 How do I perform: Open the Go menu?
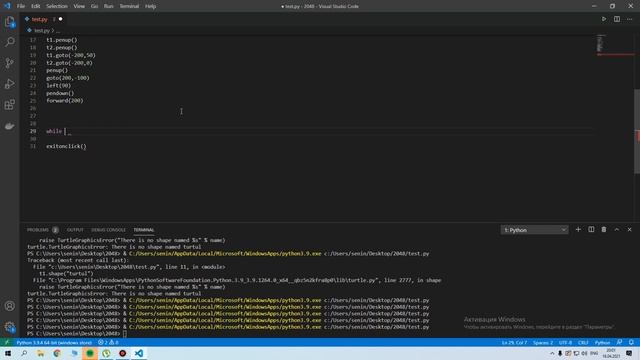pos(94,6)
